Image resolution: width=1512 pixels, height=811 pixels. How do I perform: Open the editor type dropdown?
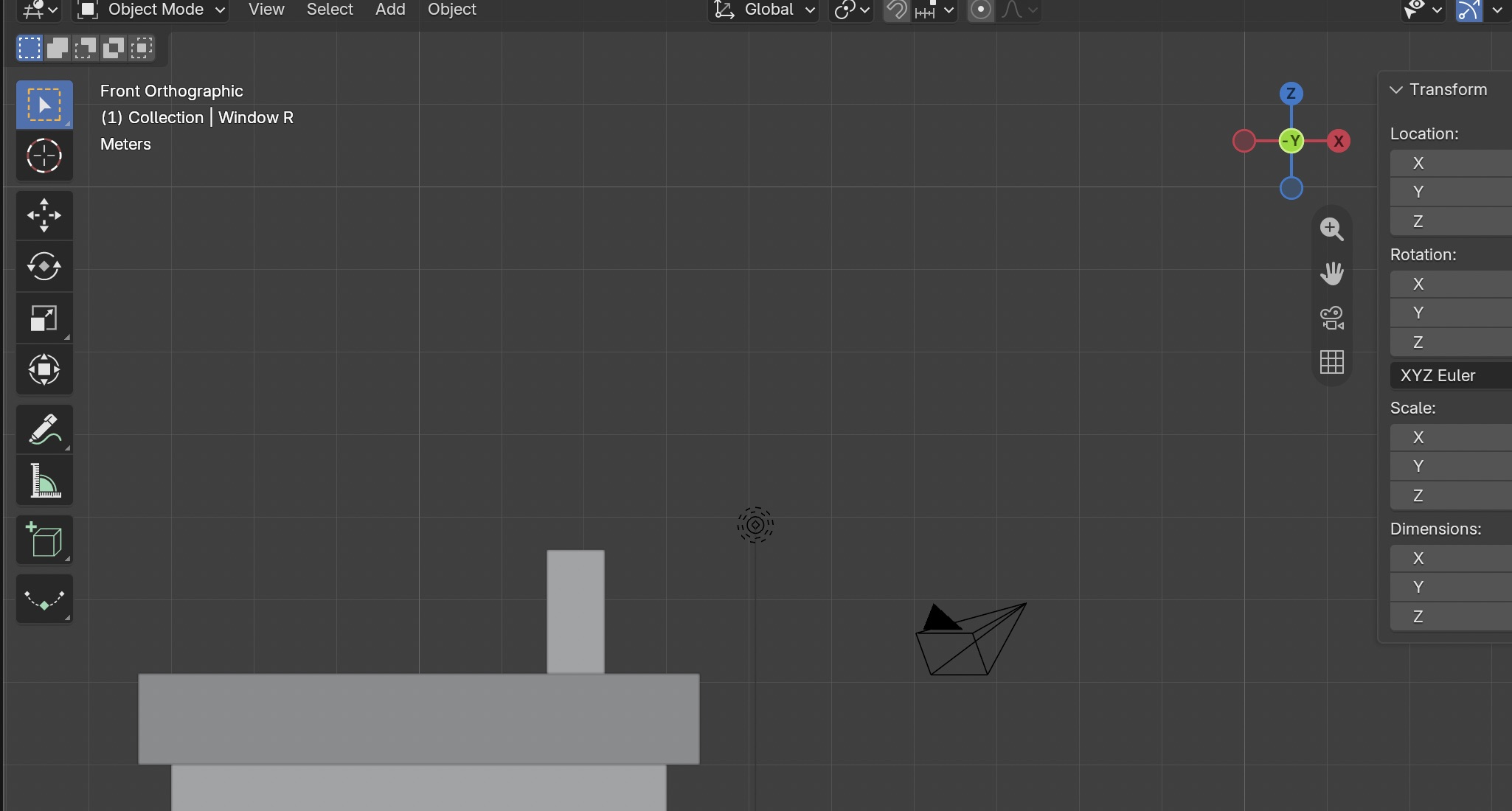(40, 10)
